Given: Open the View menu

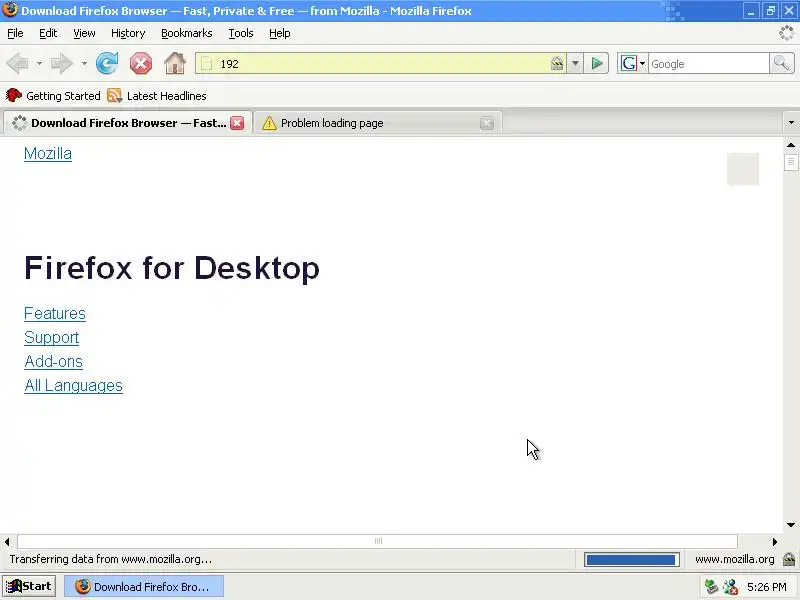Looking at the screenshot, I should (84, 33).
